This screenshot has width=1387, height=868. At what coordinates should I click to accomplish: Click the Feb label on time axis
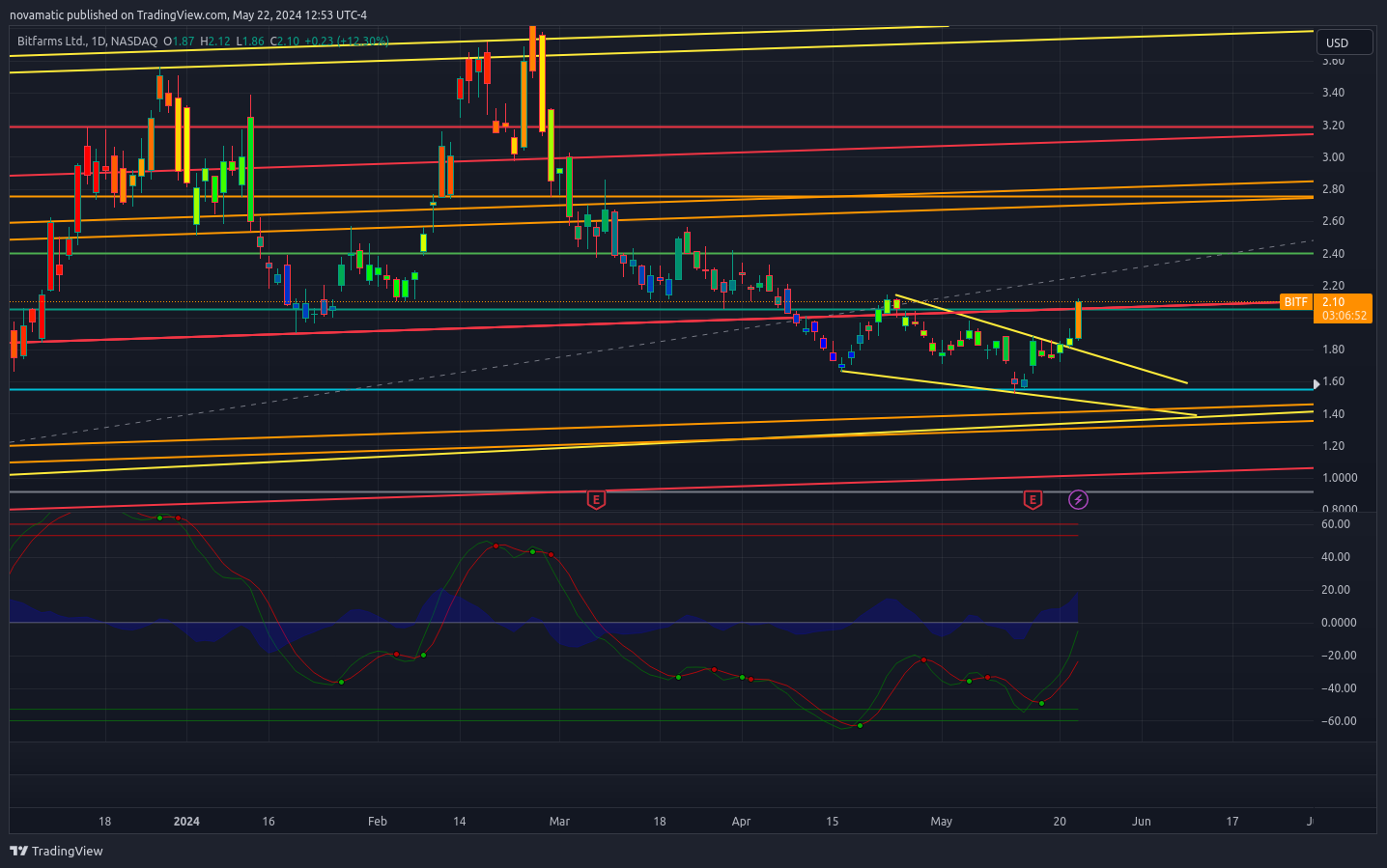[378, 822]
